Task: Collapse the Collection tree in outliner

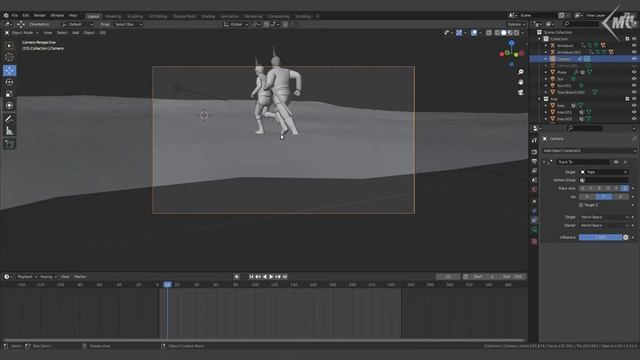Action: pyautogui.click(x=539, y=39)
